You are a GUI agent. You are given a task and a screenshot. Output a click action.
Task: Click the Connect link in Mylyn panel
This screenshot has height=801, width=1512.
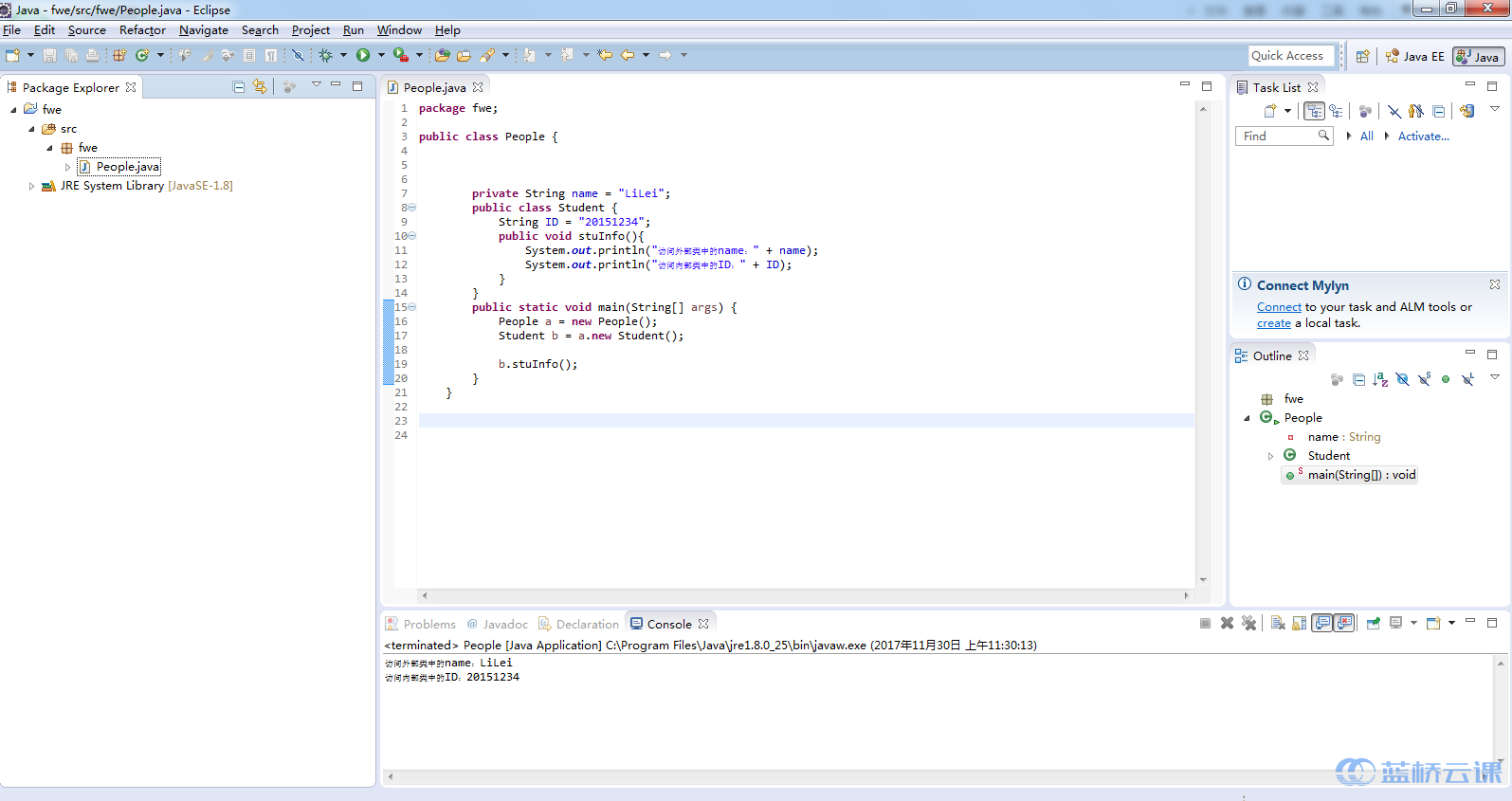click(1279, 307)
